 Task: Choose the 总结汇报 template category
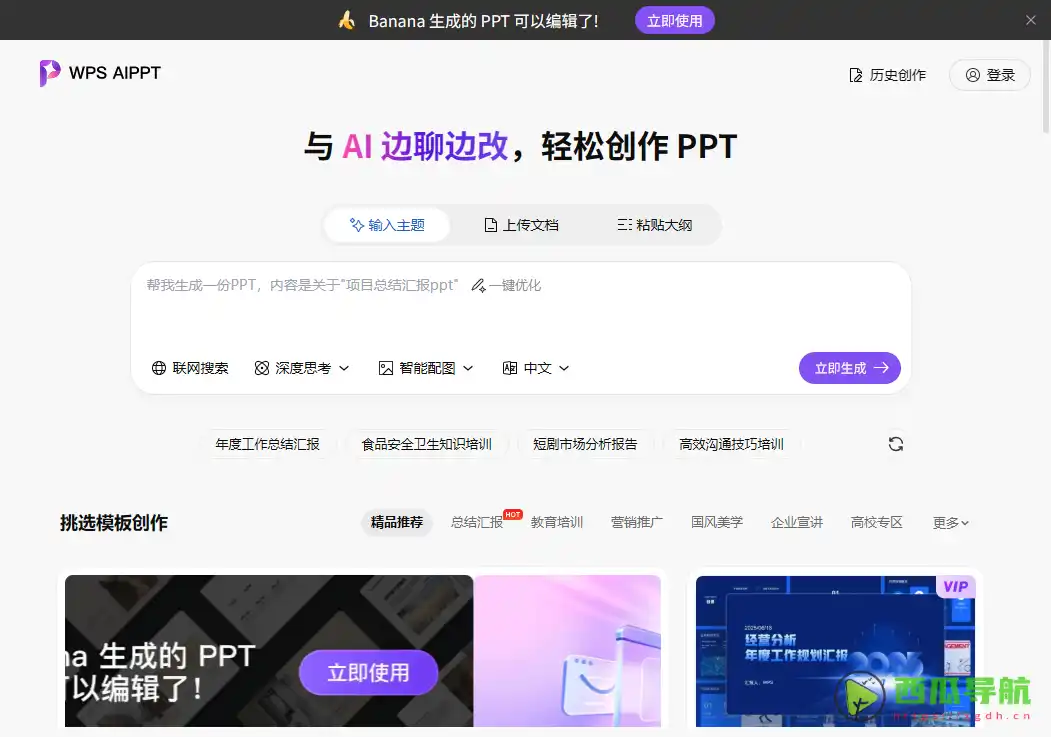tap(476, 522)
